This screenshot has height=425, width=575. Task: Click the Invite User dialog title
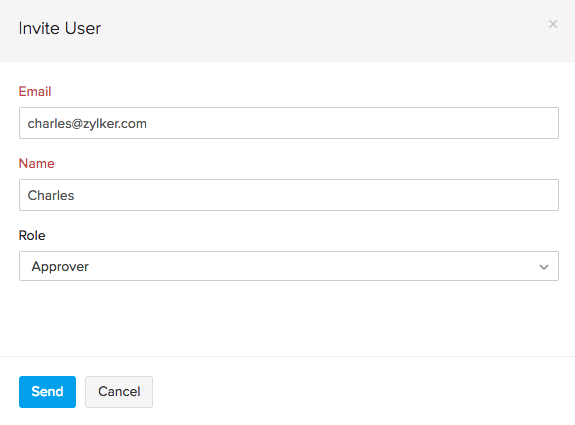[x=60, y=28]
